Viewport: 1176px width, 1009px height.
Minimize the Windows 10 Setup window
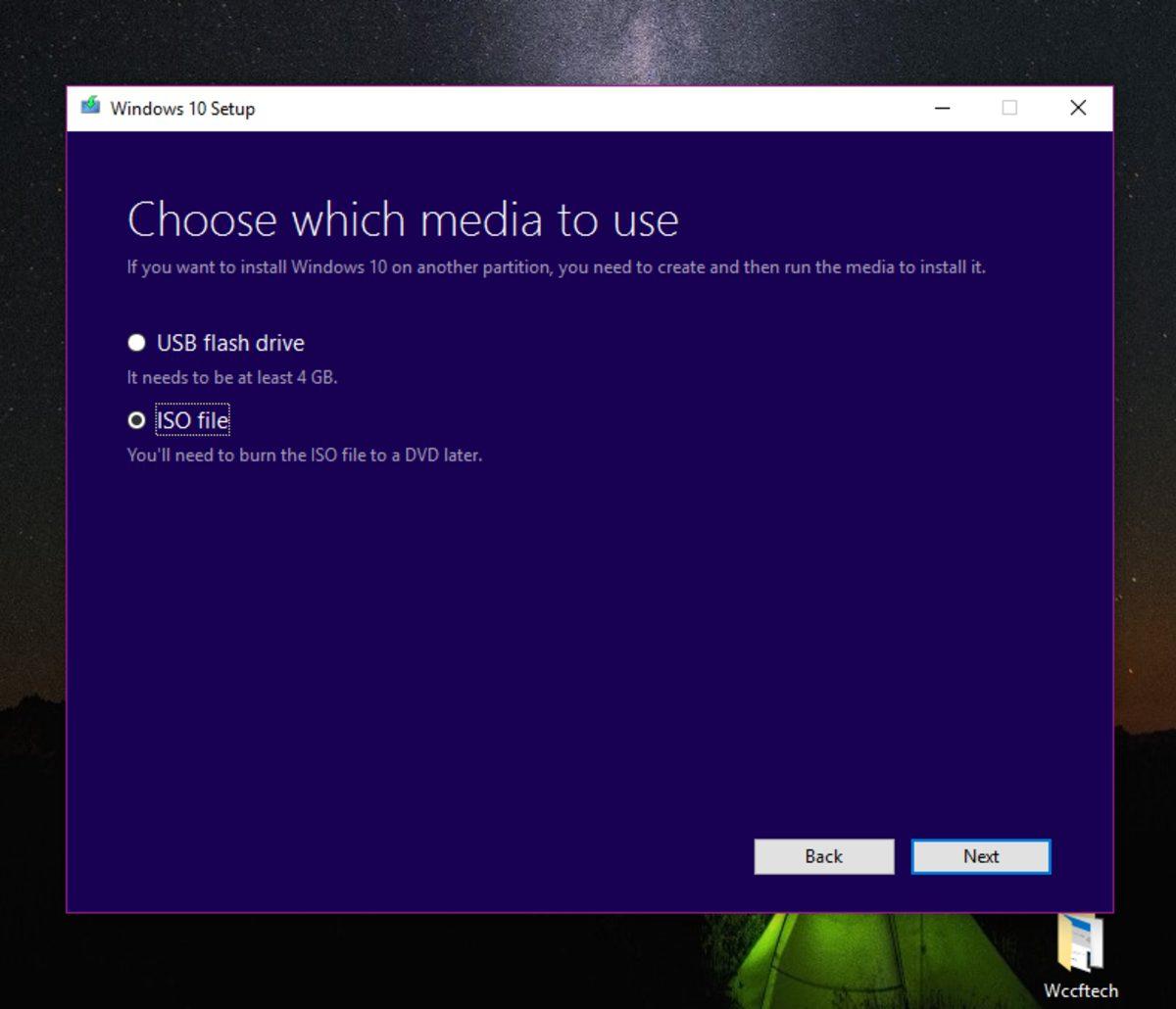pos(942,109)
